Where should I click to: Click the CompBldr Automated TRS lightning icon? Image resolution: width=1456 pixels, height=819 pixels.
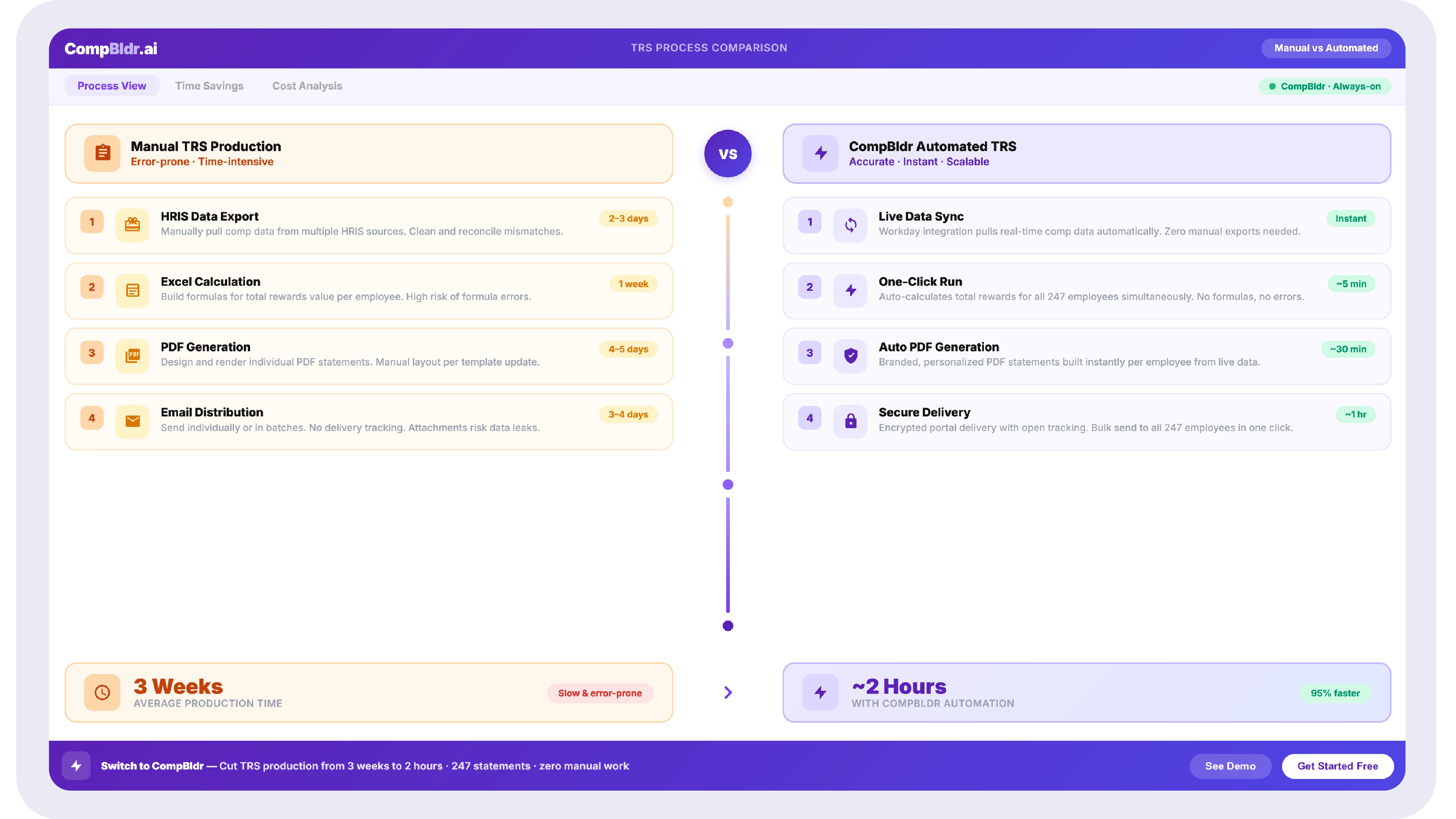pyautogui.click(x=820, y=153)
